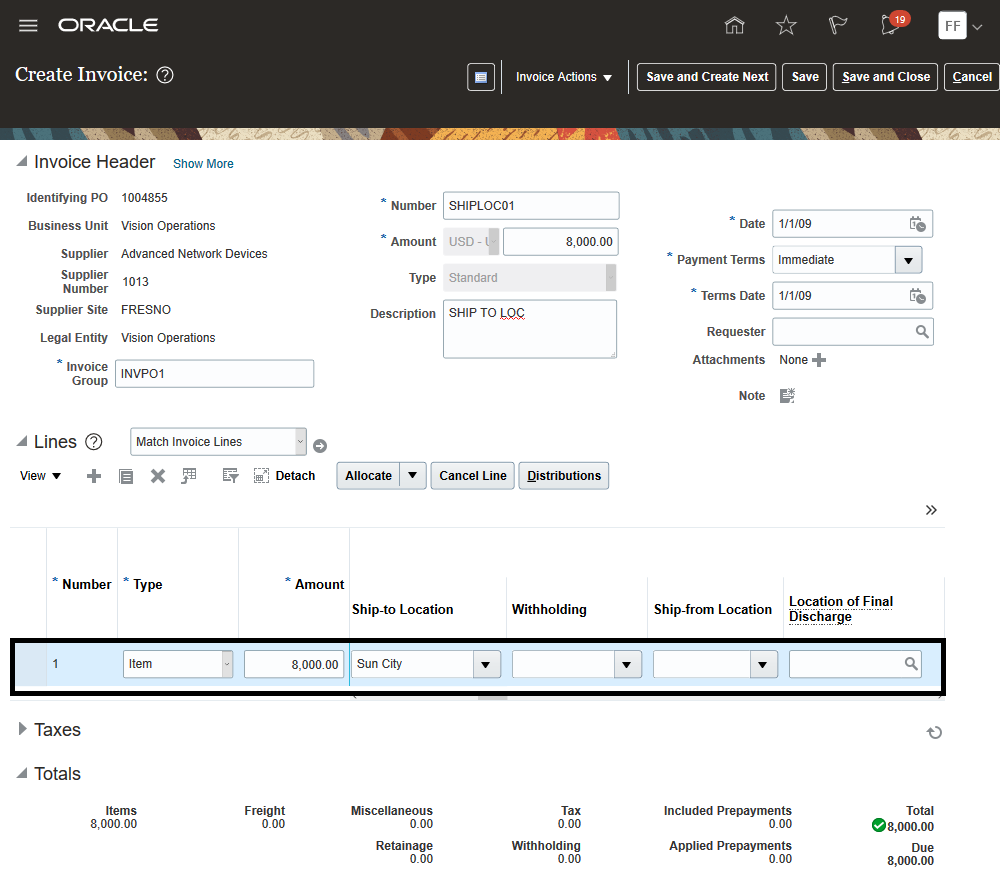Open the navigator hamburger menu
Screen dimensions: 1000x883
(28, 26)
